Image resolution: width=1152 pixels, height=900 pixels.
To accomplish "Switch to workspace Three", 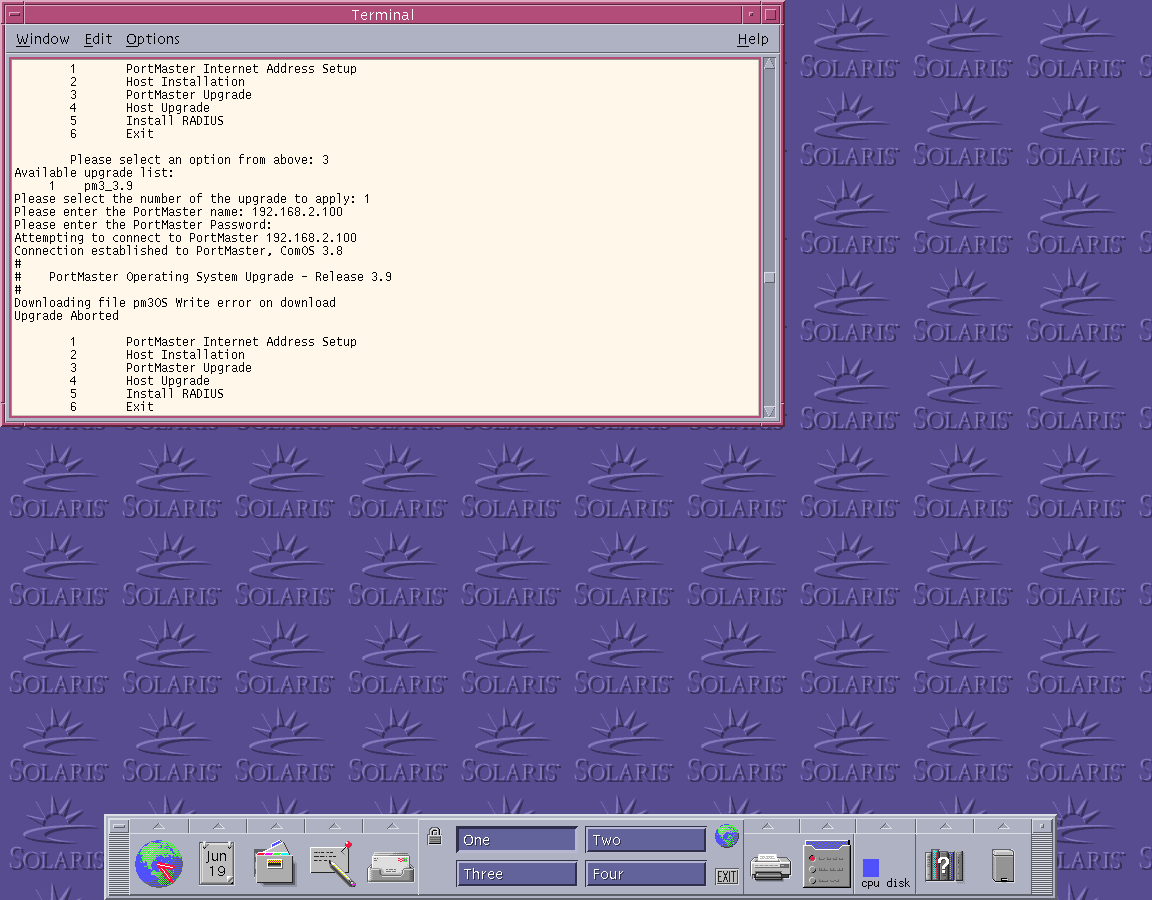I will [x=516, y=874].
